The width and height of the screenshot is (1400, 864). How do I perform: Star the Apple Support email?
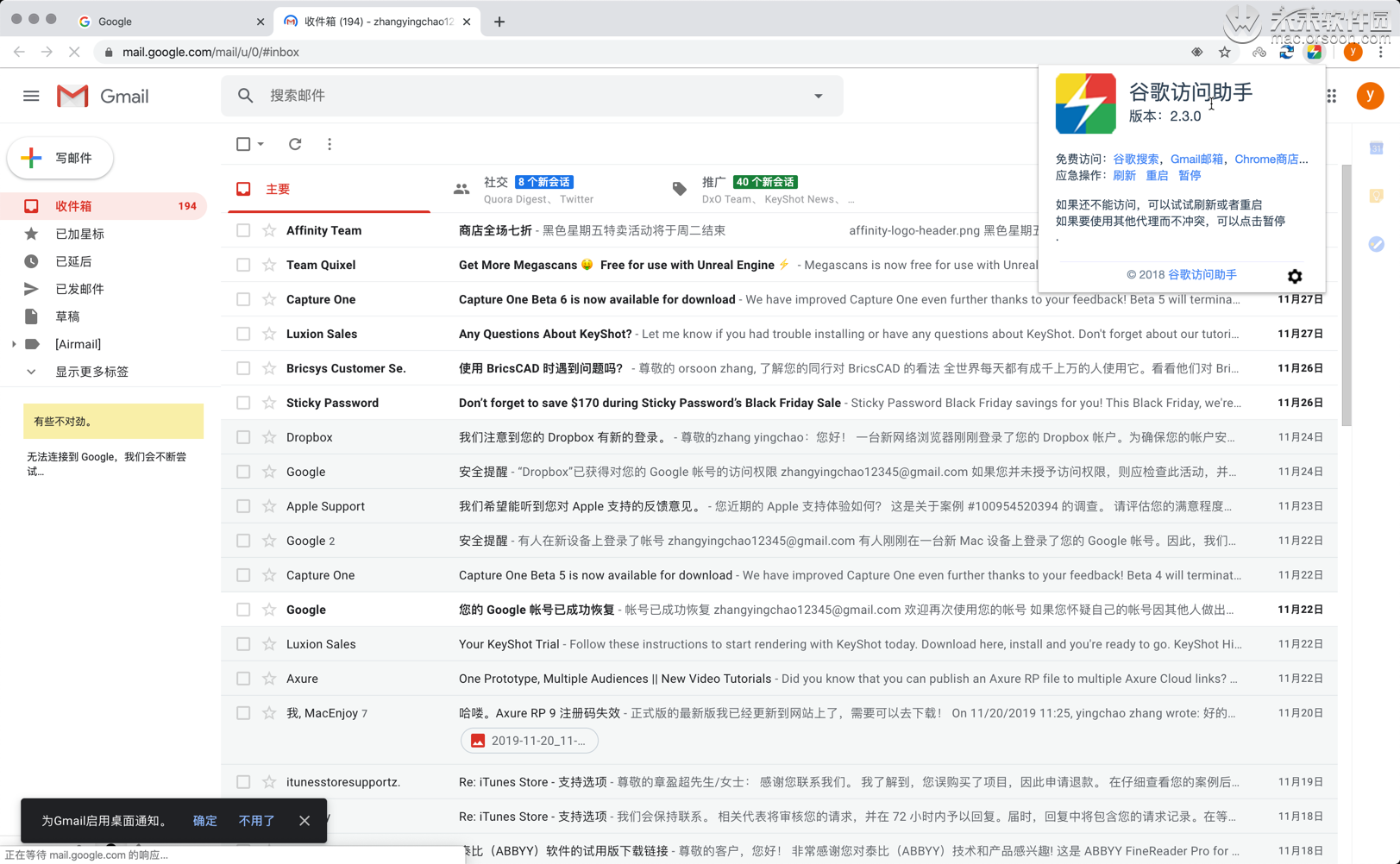269,506
